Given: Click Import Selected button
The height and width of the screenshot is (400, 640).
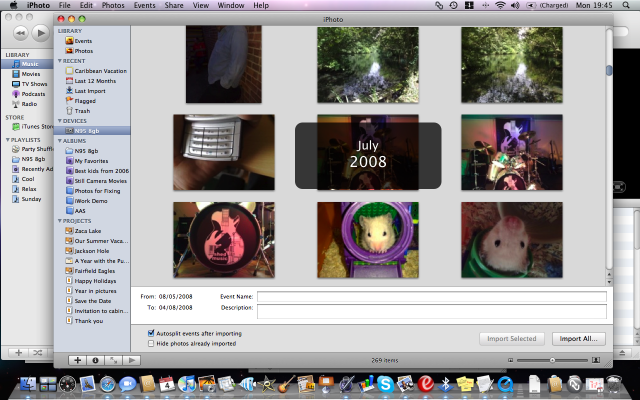Looking at the screenshot, I should click(x=511, y=338).
